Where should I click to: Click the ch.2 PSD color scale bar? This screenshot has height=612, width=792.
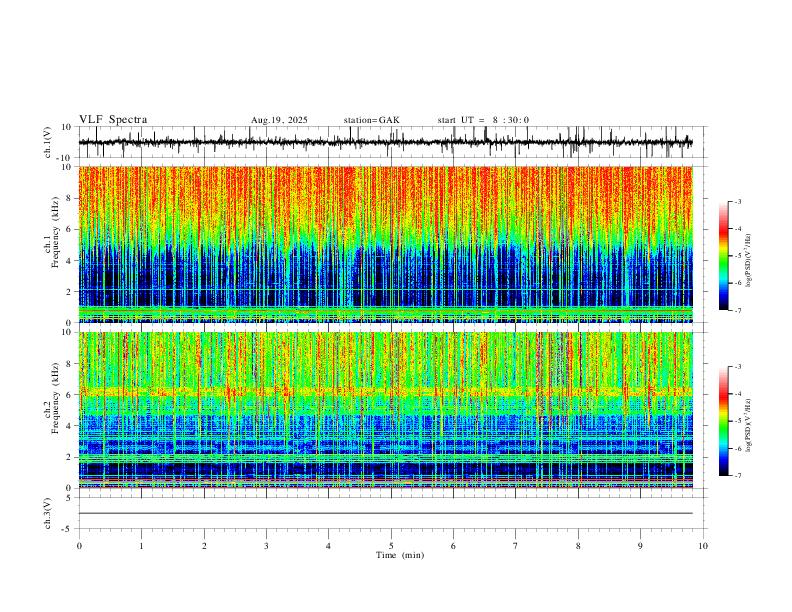pos(723,421)
